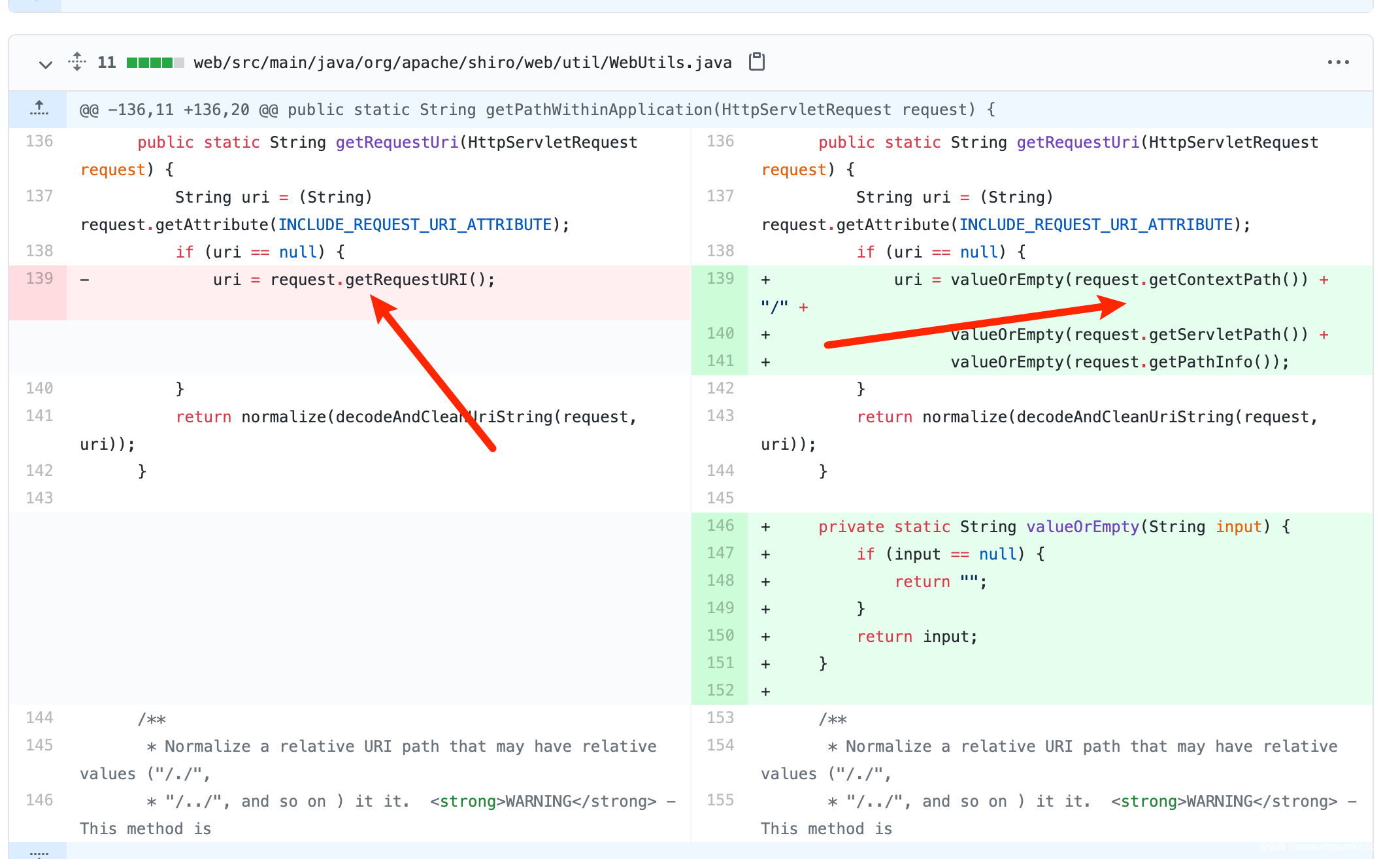Click left line number 144 comment start
This screenshot has height=859, width=1400.
click(39, 718)
